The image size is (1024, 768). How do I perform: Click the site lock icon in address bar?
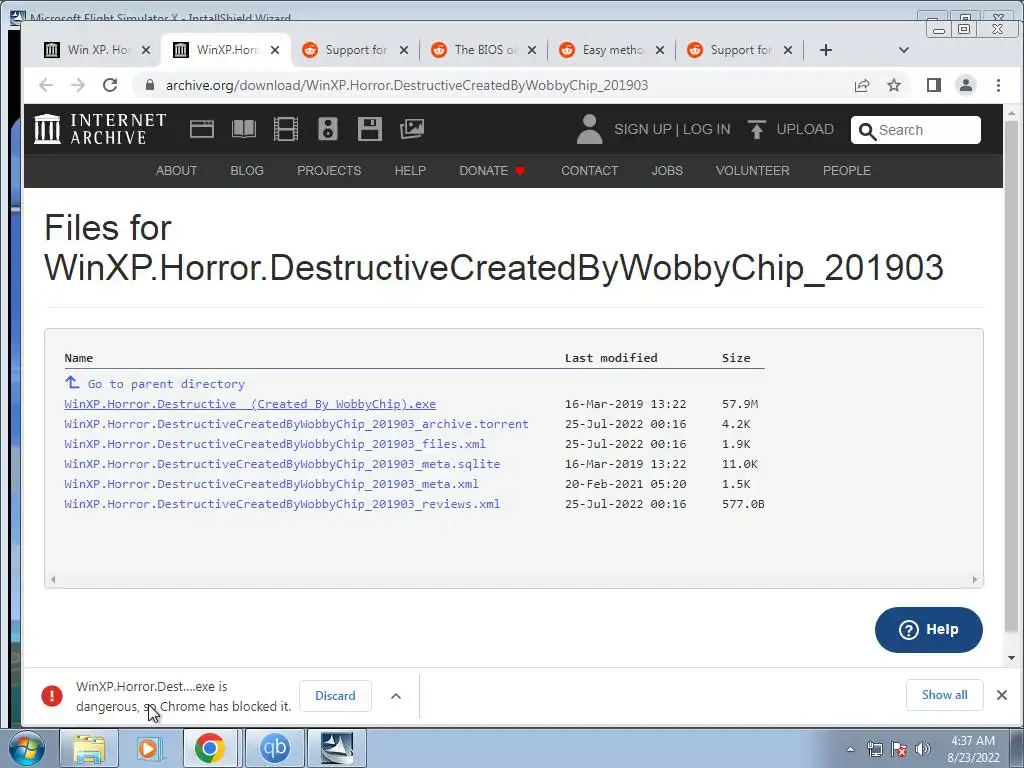pyautogui.click(x=150, y=85)
